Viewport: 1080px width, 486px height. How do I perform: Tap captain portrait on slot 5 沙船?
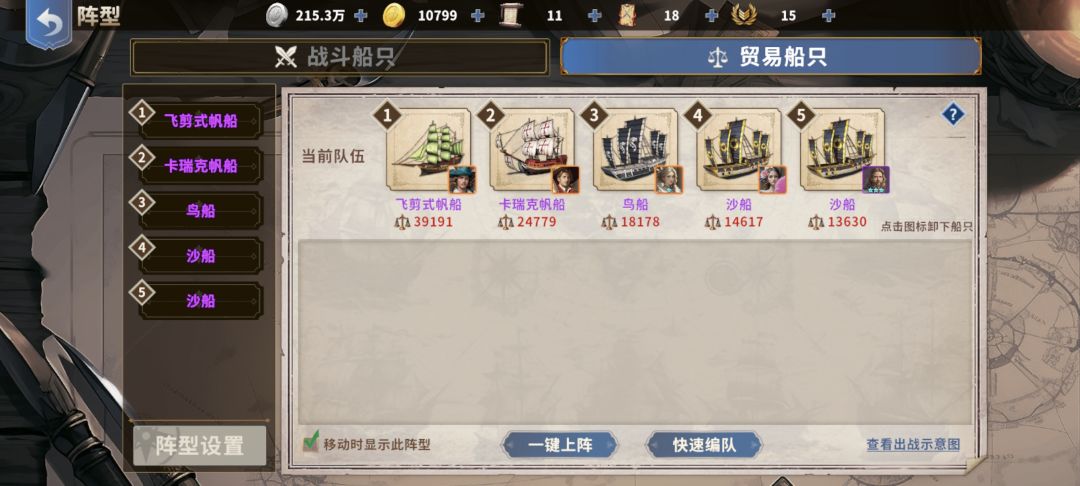pos(875,180)
